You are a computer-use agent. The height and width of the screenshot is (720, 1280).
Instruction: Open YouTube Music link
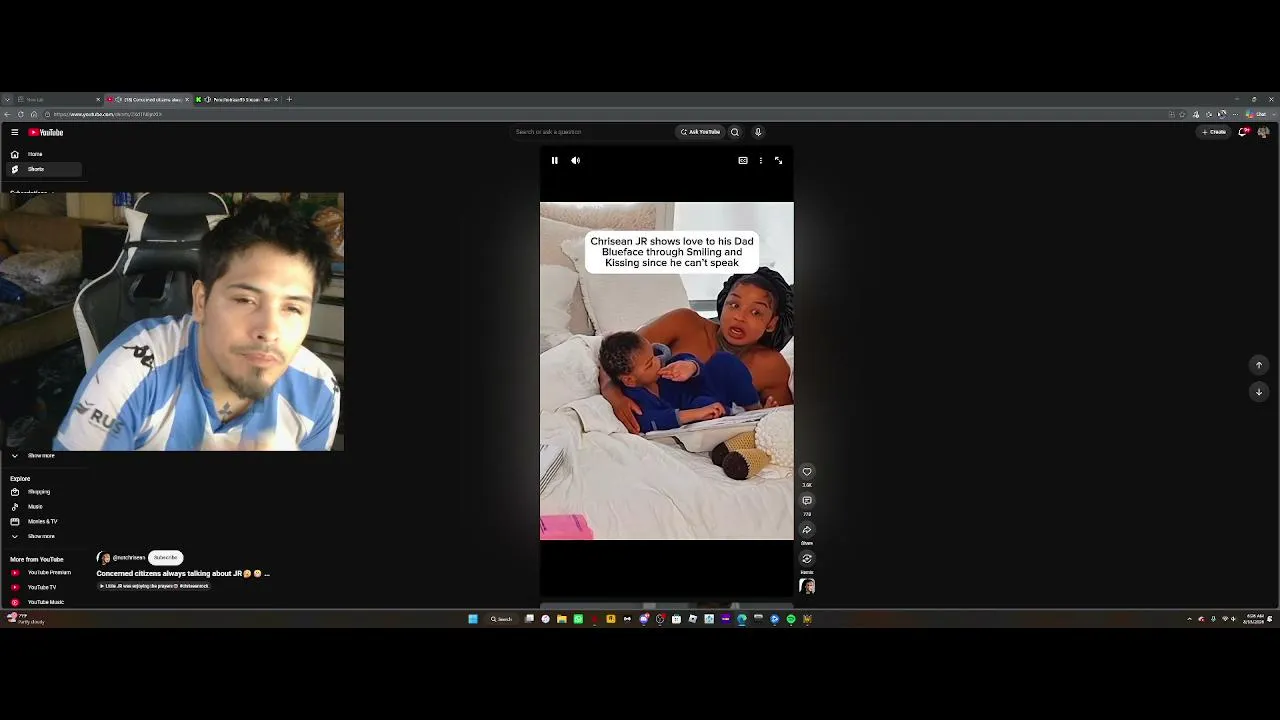click(46, 602)
